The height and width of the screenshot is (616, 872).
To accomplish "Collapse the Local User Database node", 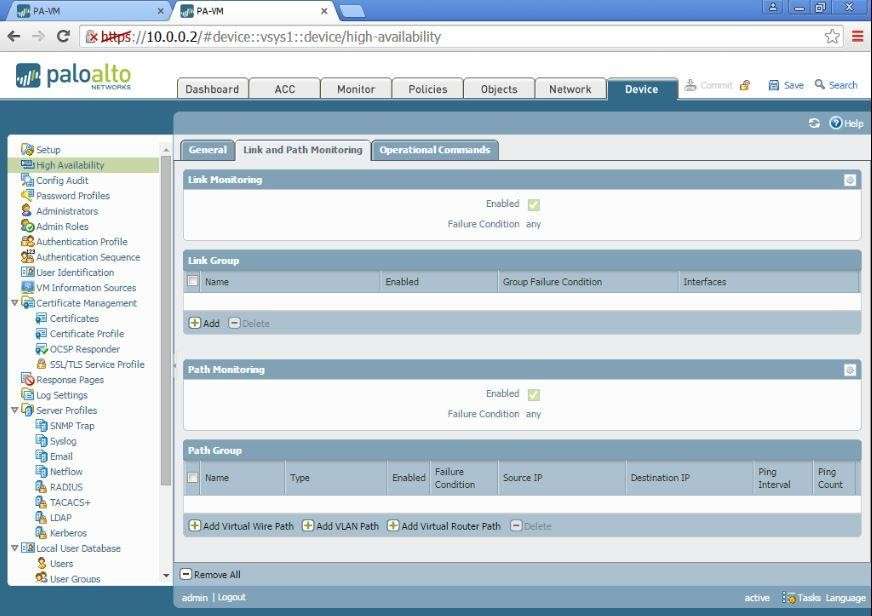I will (x=15, y=548).
